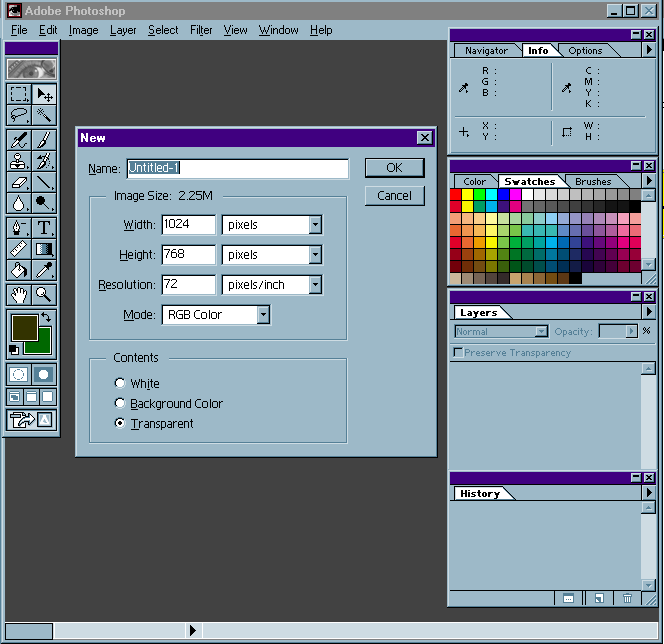Switch to the Navigator tab
Screen dimensions: 664x644
(x=486, y=50)
